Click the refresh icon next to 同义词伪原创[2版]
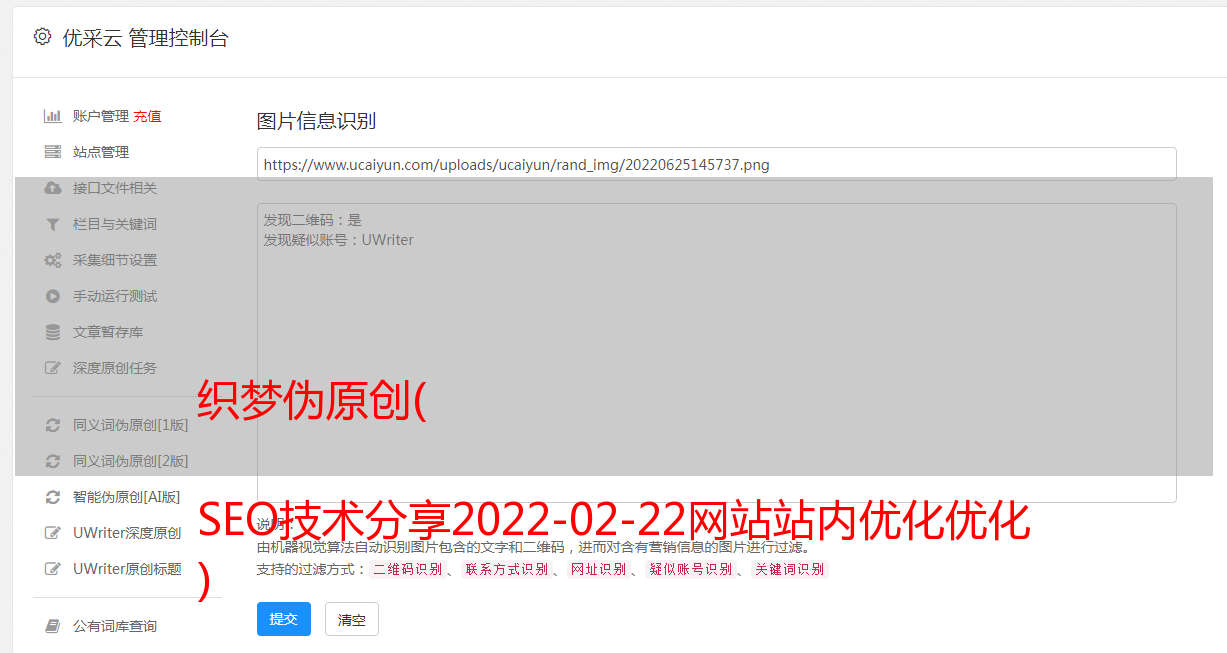Image resolution: width=1227 pixels, height=653 pixels. pos(53,461)
